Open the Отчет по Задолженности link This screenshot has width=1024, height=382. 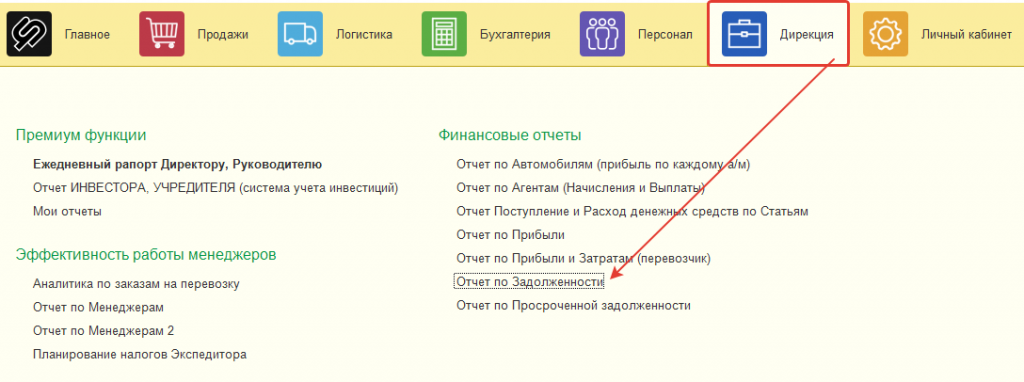coord(530,281)
